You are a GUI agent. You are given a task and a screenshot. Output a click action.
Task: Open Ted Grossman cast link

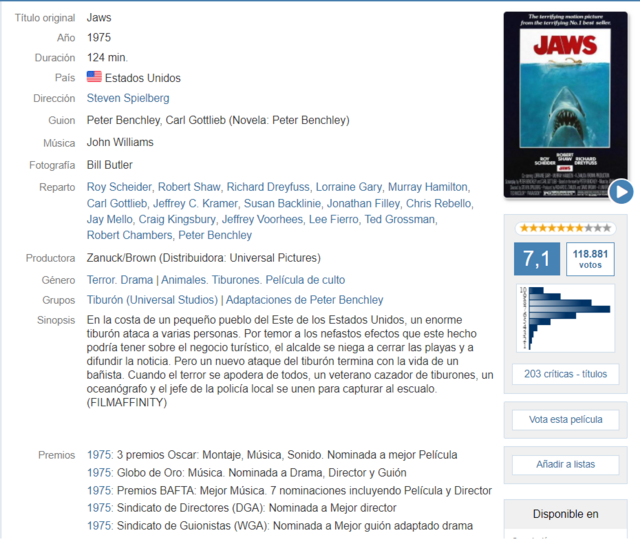(x=400, y=219)
